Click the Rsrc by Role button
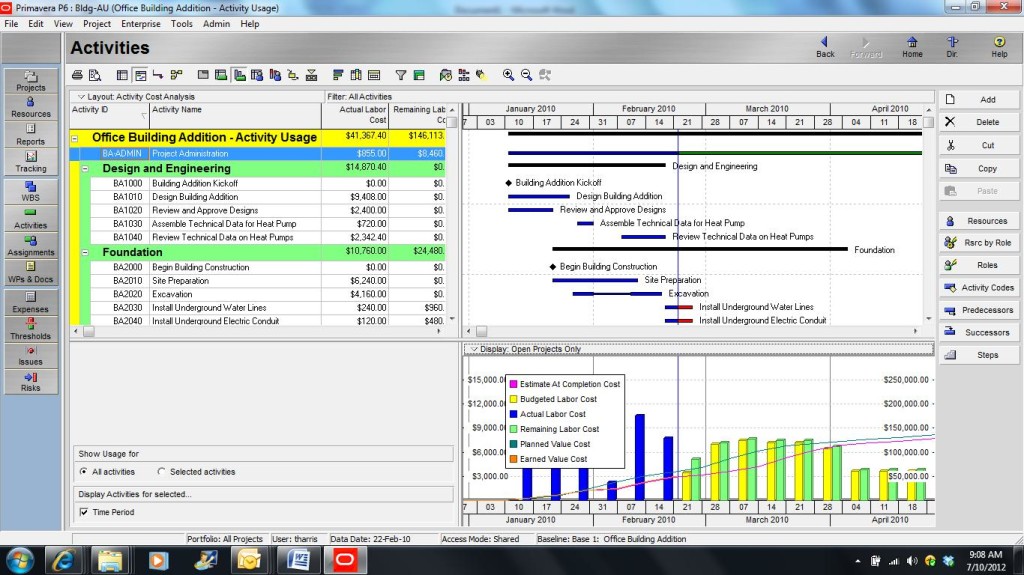The height and width of the screenshot is (575, 1024). [x=978, y=242]
